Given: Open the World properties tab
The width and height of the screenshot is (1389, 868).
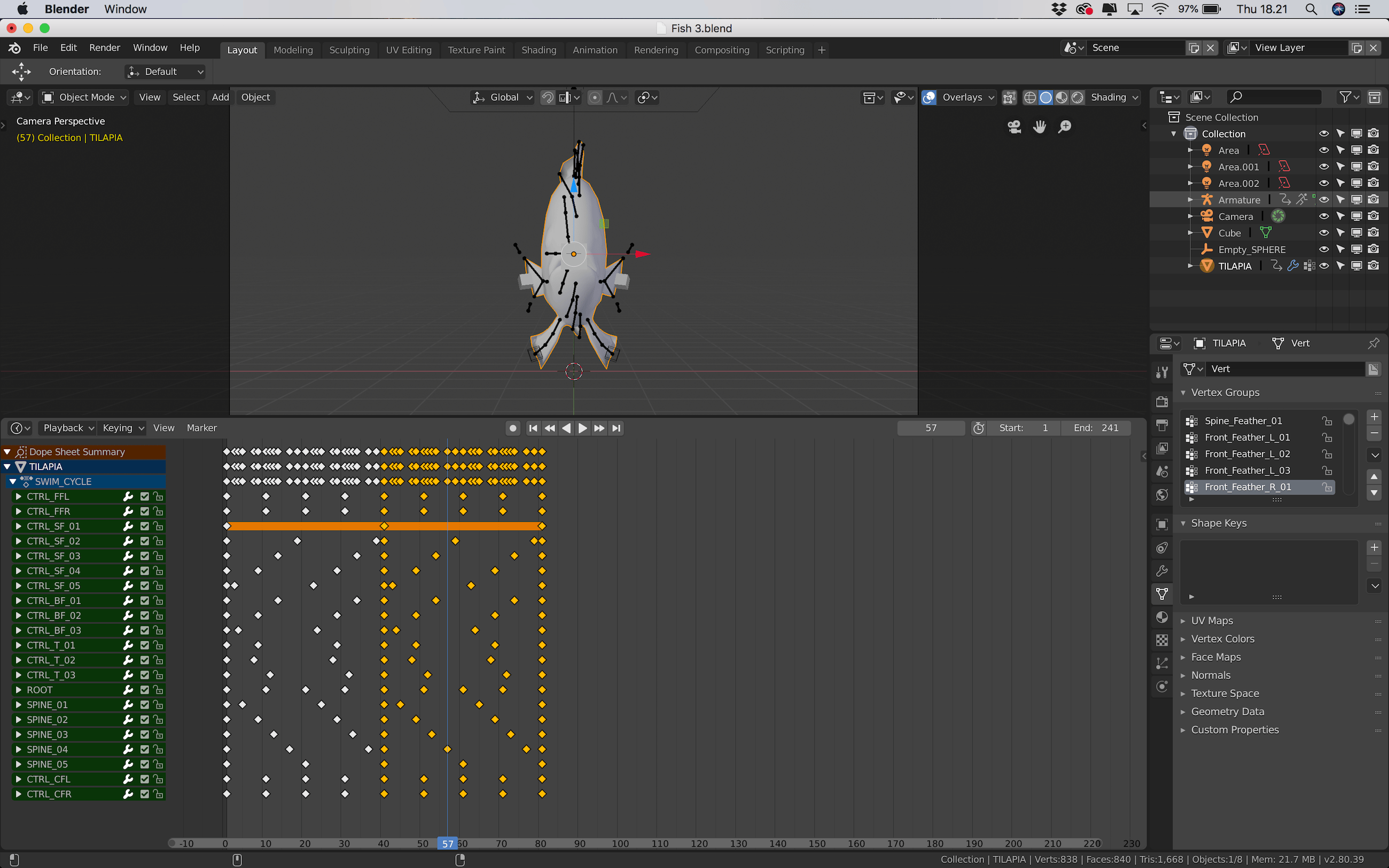Looking at the screenshot, I should (x=1162, y=495).
